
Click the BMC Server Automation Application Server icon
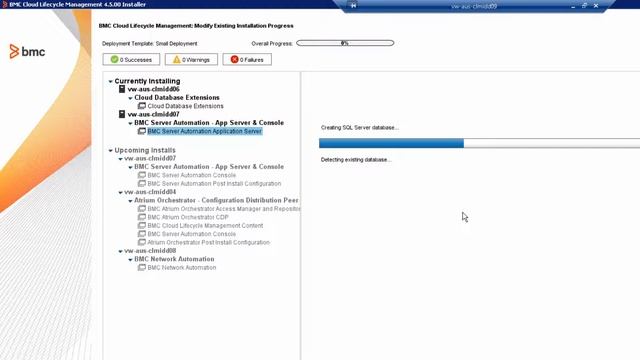[142, 131]
